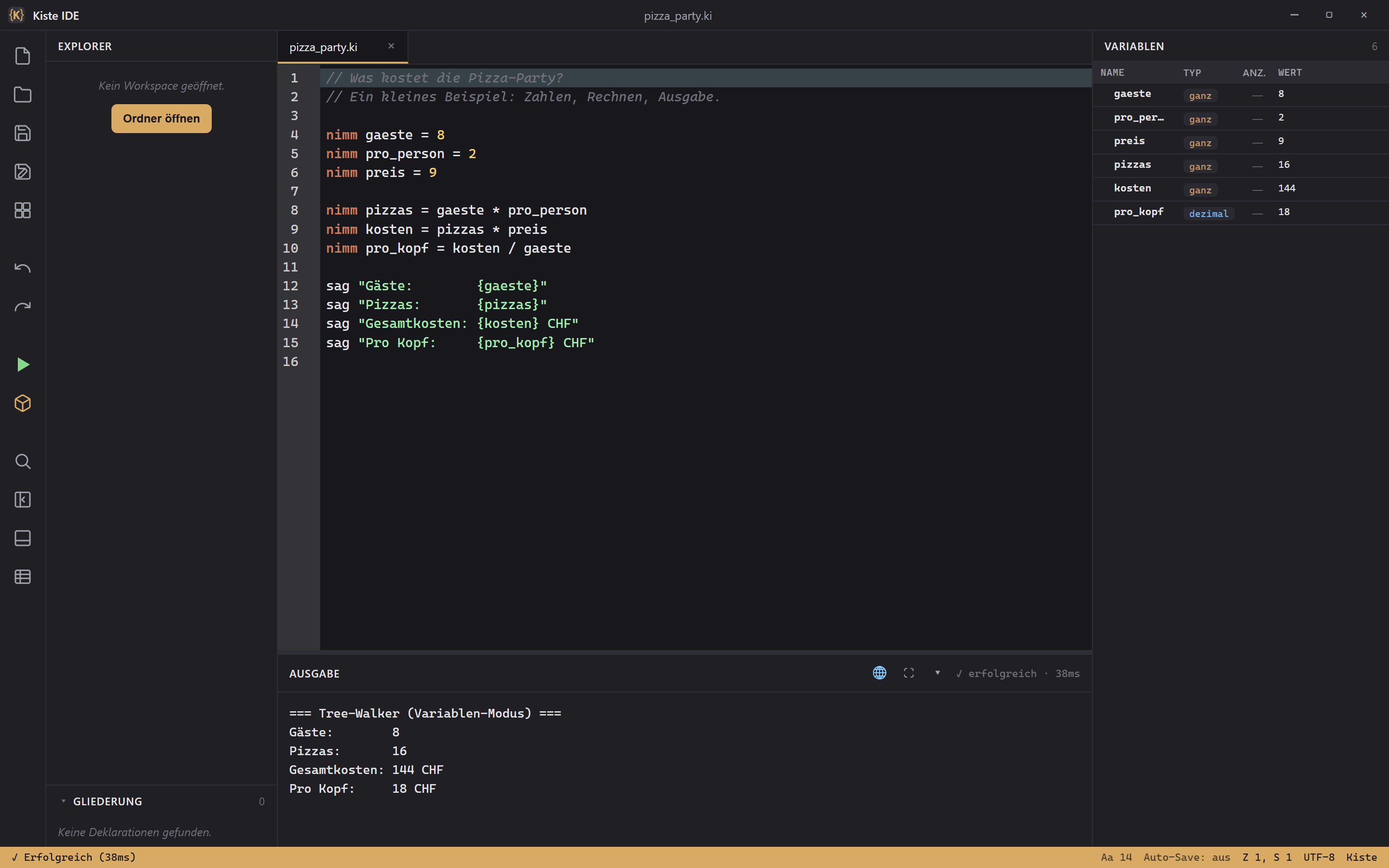Open the dropdown arrow in the Ausgabe header
Image resolution: width=1389 pixels, height=868 pixels.
[x=937, y=673]
